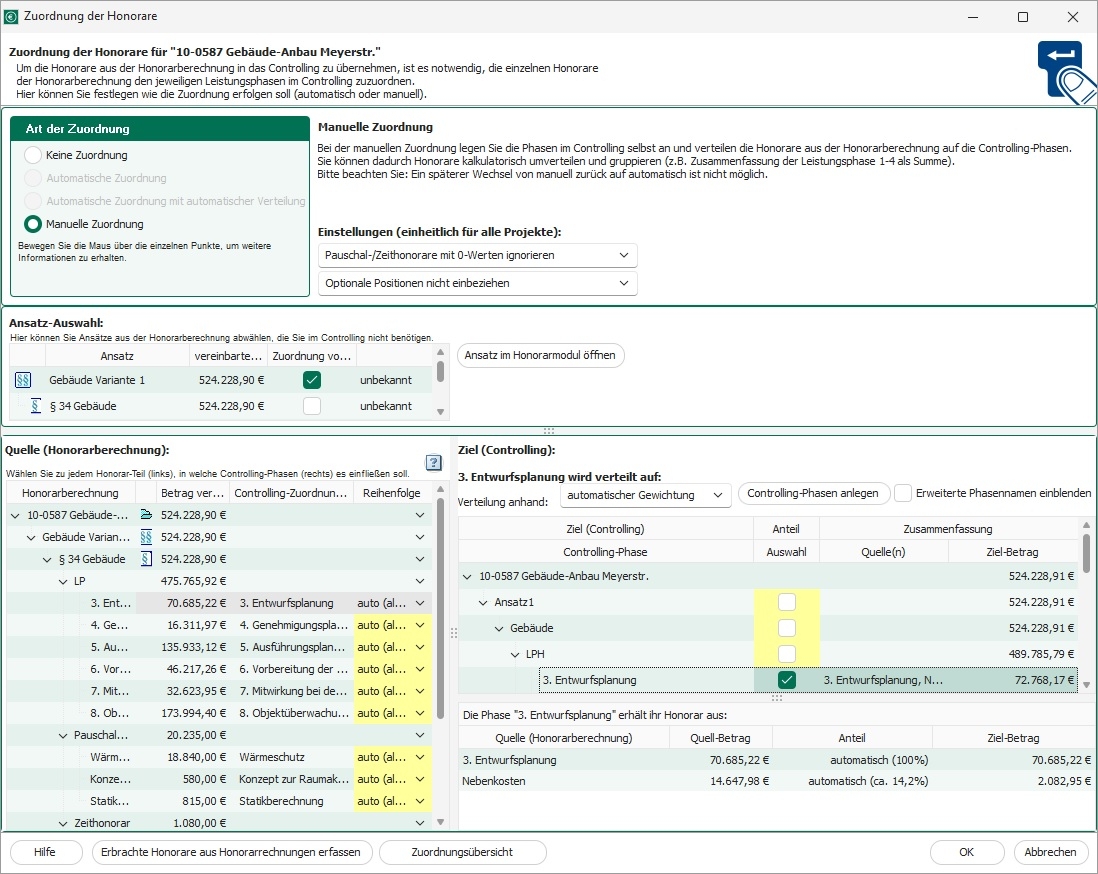Screen dimensions: 1098x874
Task: Click the 'Controlling-Zuordnun...' column header
Action: [291, 493]
